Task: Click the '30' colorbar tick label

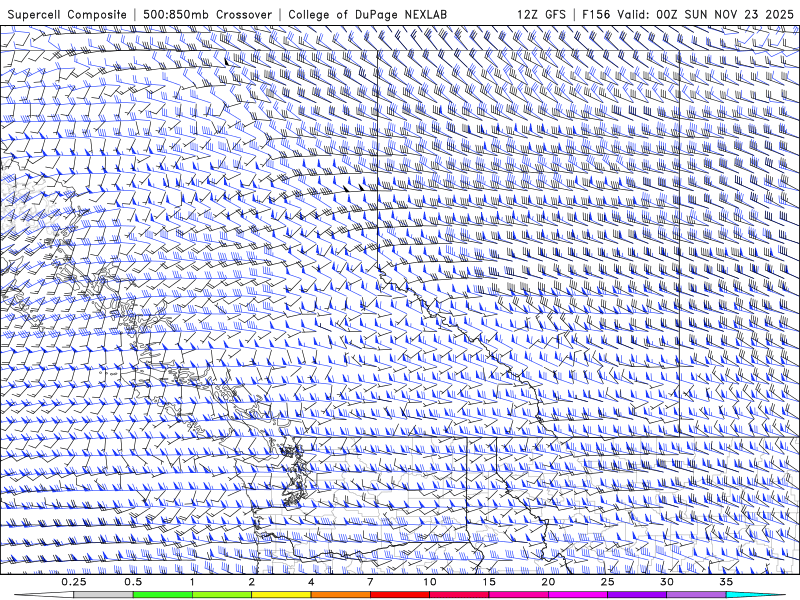Action: (667, 582)
